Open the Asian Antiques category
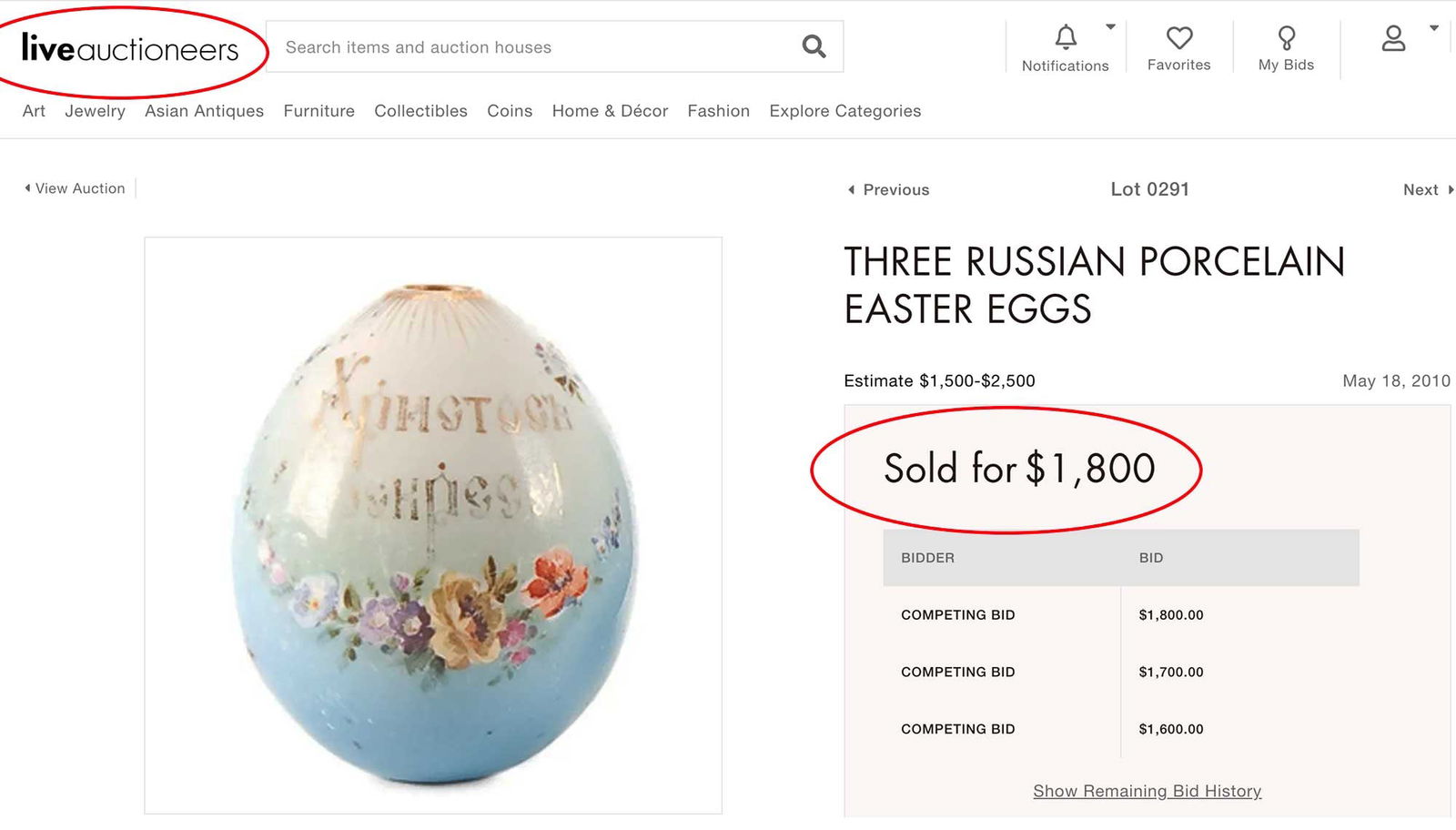This screenshot has width=1456, height=830. coord(204,110)
